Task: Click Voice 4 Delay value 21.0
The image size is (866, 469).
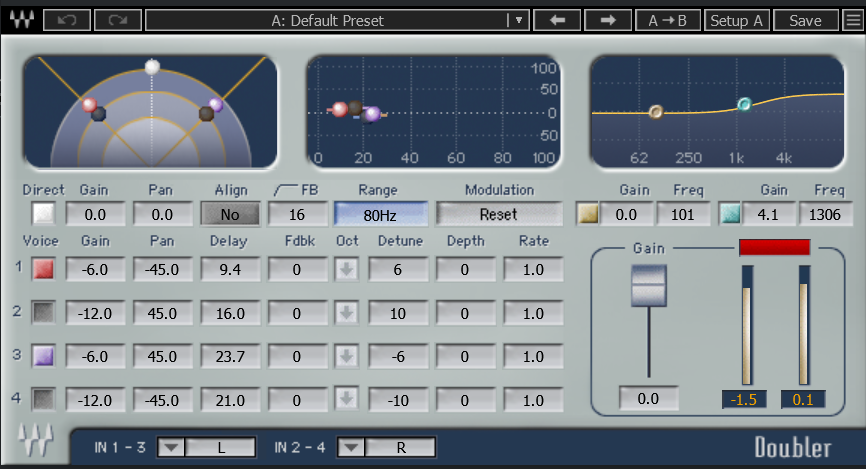Action: tap(230, 400)
